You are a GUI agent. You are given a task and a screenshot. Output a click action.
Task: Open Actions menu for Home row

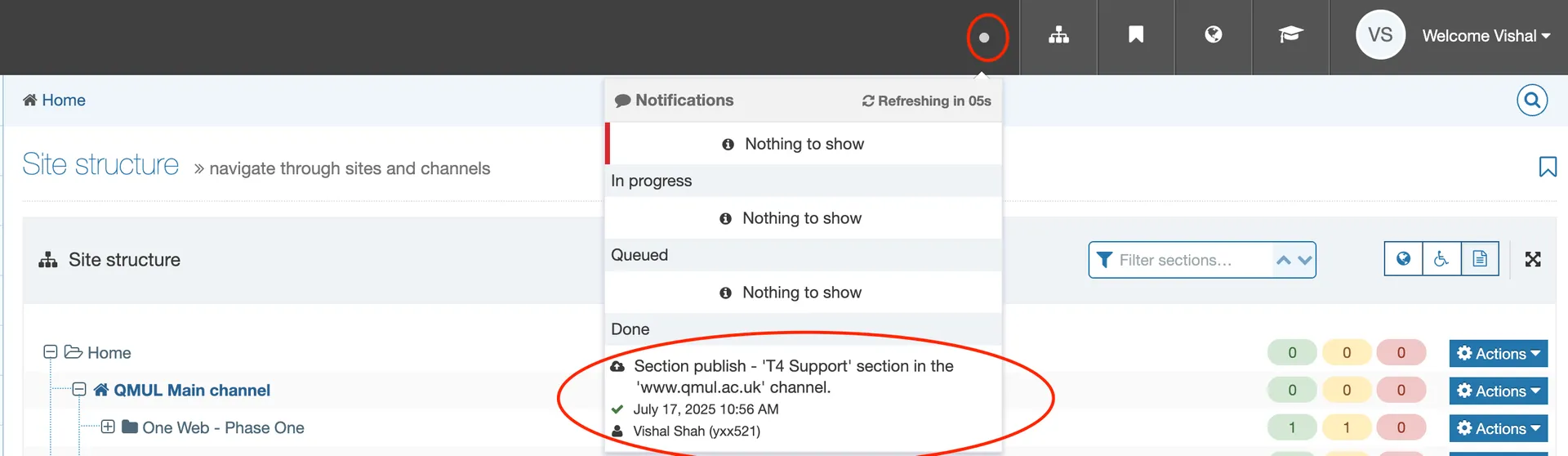(1499, 354)
